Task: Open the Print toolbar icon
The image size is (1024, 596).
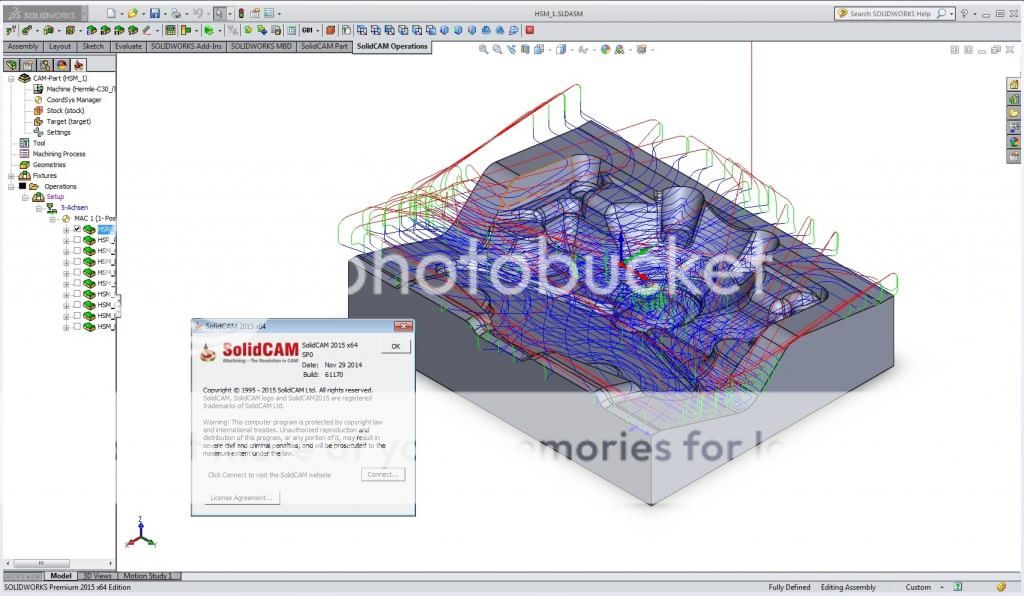Action: click(x=176, y=13)
